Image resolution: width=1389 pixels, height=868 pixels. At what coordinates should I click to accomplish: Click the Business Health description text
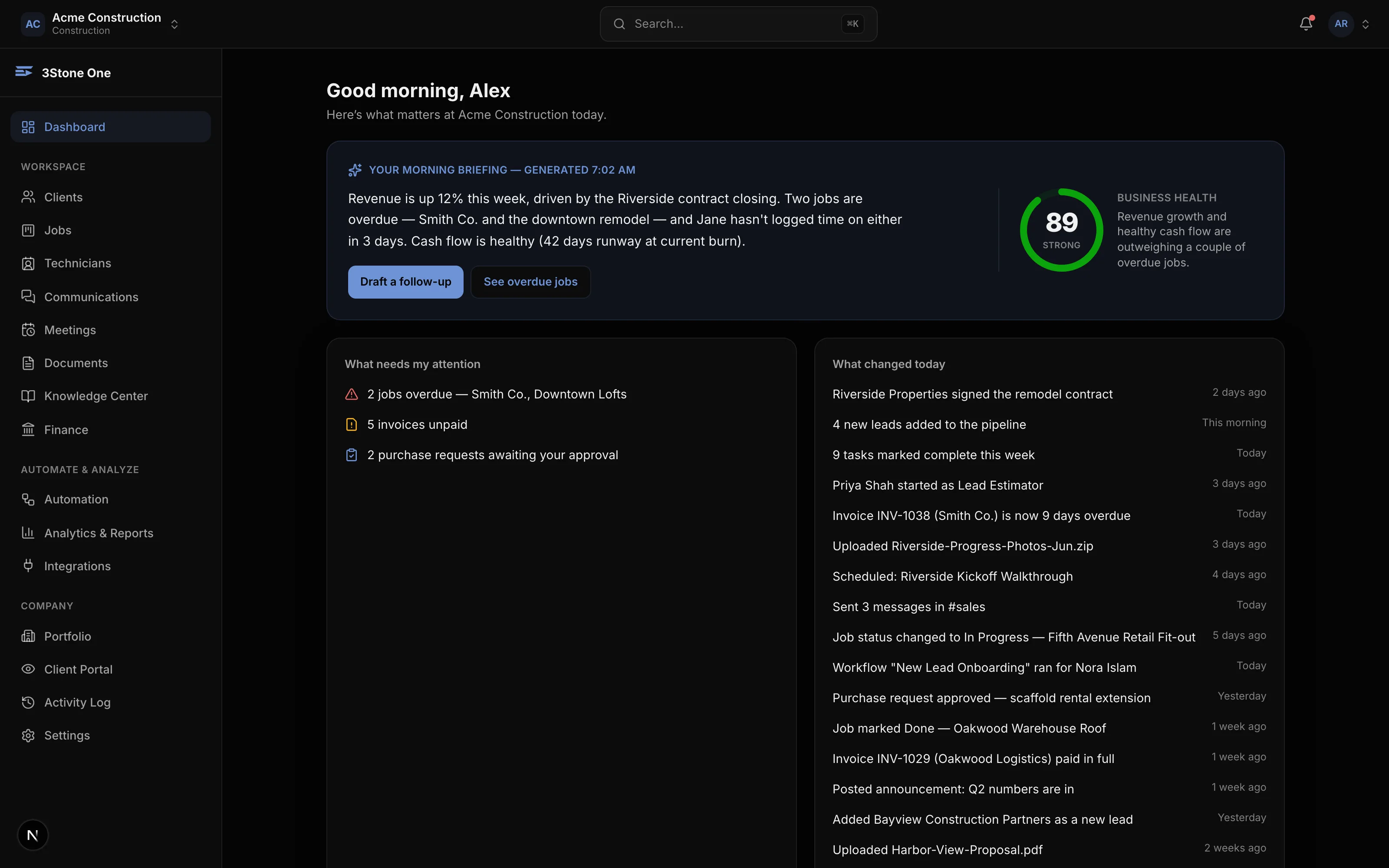[x=1181, y=240]
